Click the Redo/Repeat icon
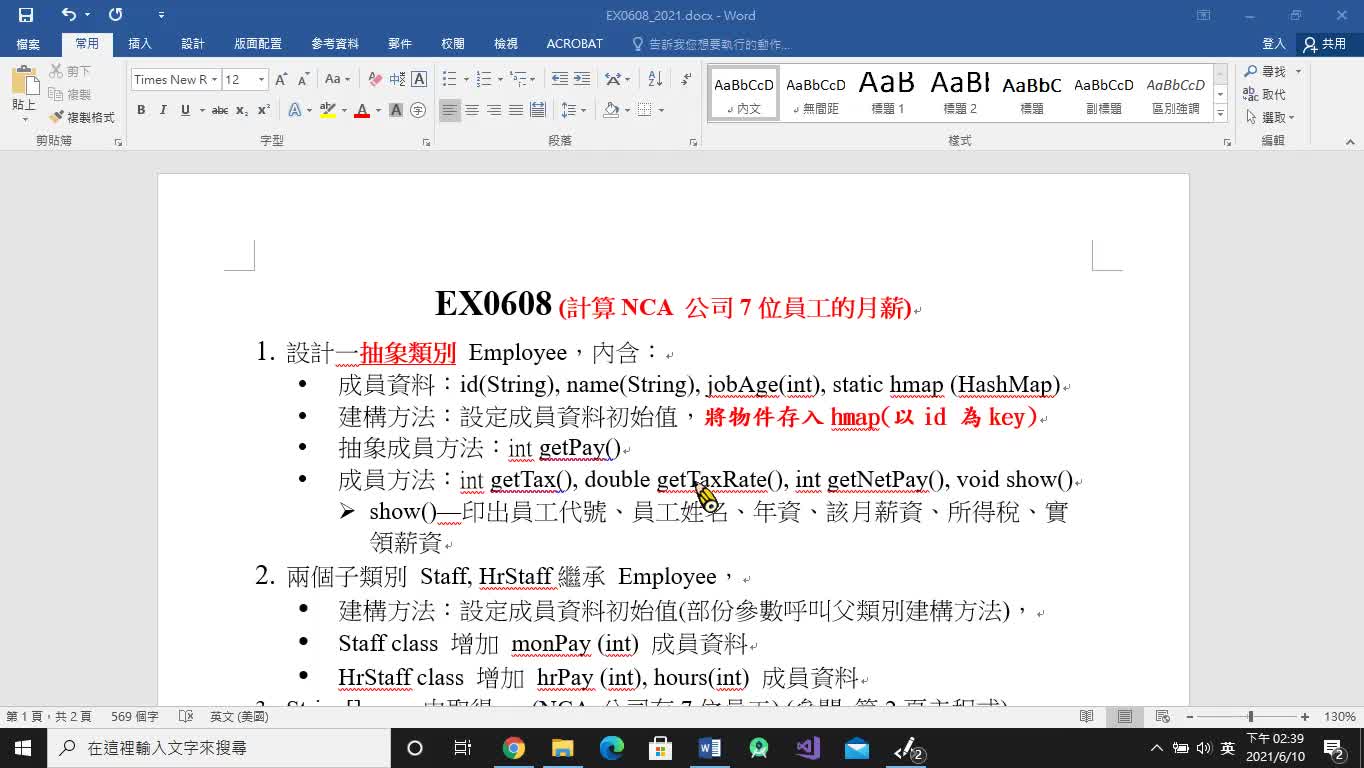 click(x=115, y=15)
